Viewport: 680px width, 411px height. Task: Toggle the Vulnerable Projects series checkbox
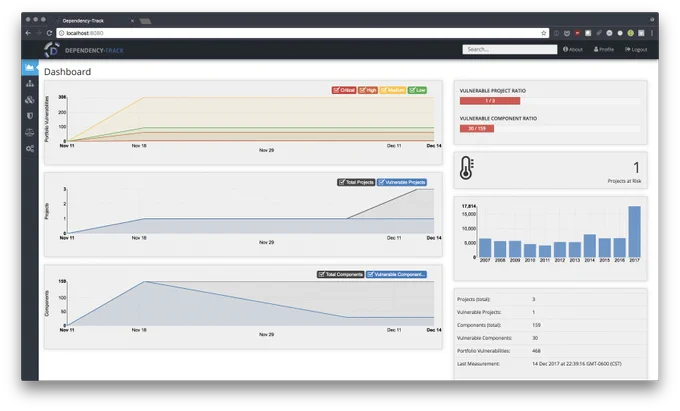(x=402, y=182)
